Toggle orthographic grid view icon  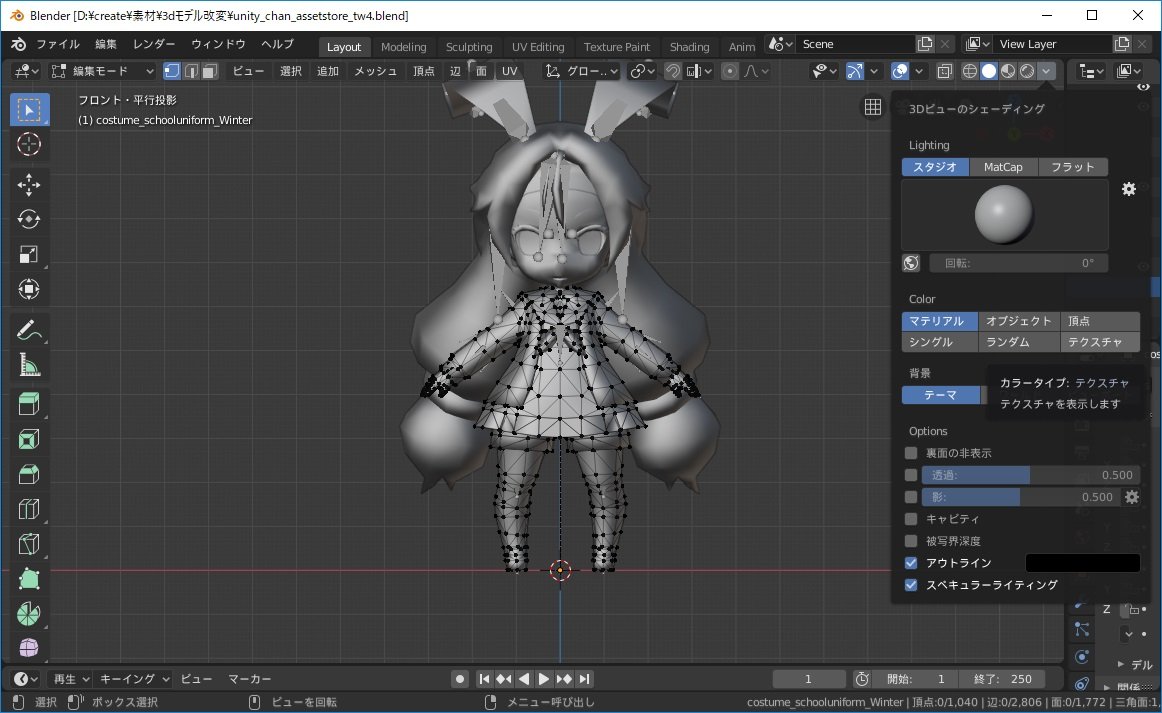point(873,107)
